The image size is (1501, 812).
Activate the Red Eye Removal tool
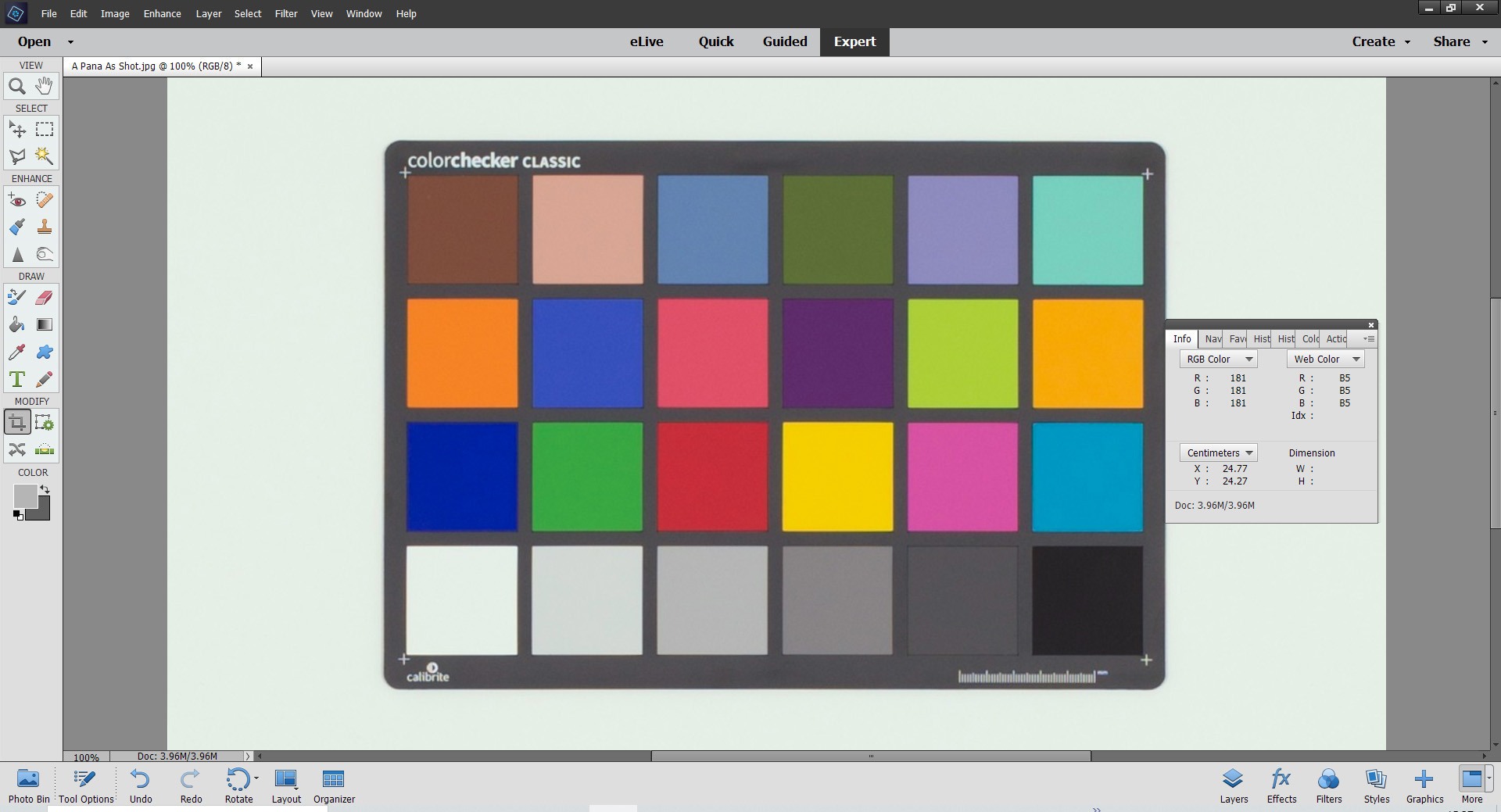16,201
